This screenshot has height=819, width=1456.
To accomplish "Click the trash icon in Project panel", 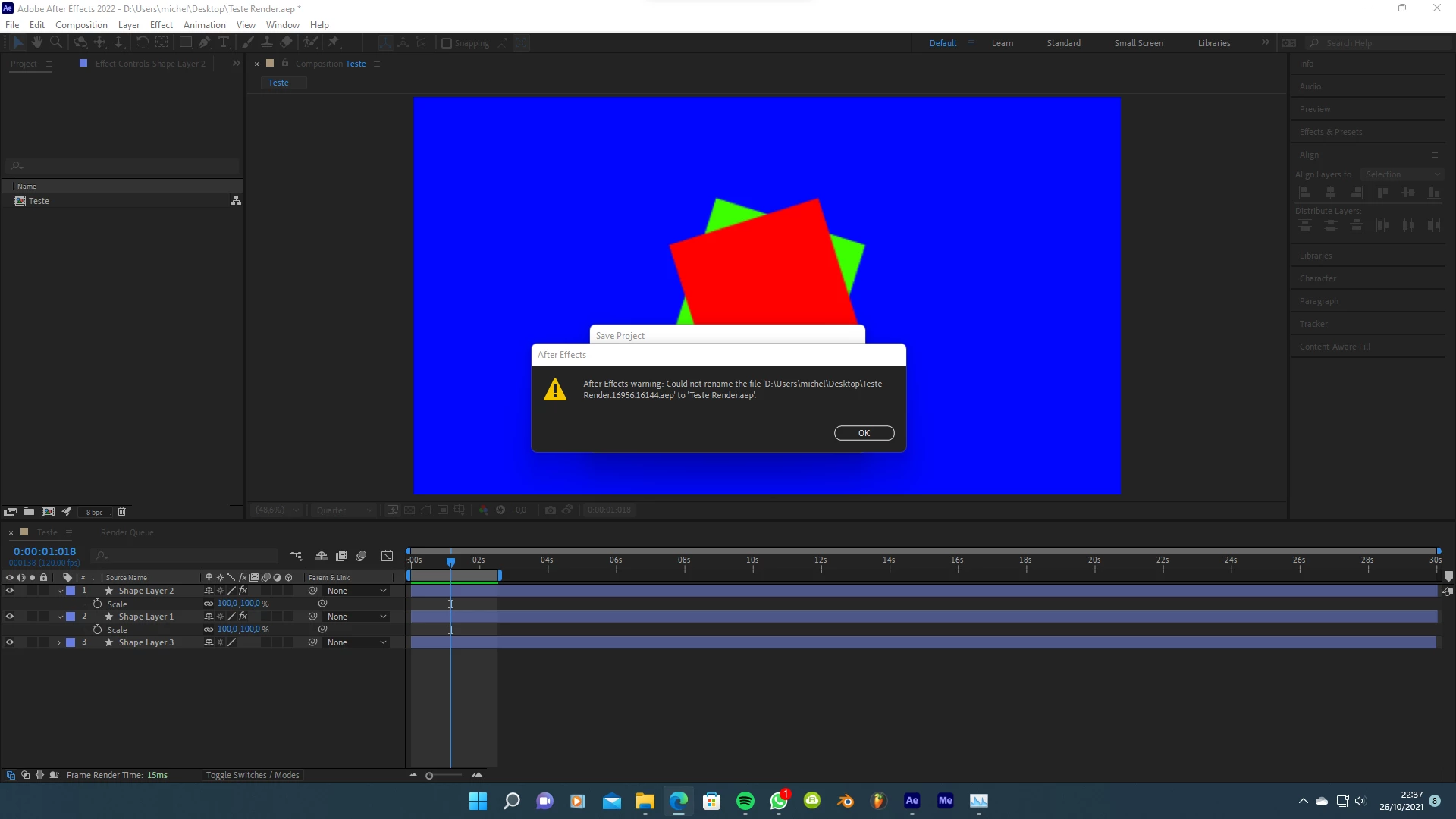I will tap(121, 512).
